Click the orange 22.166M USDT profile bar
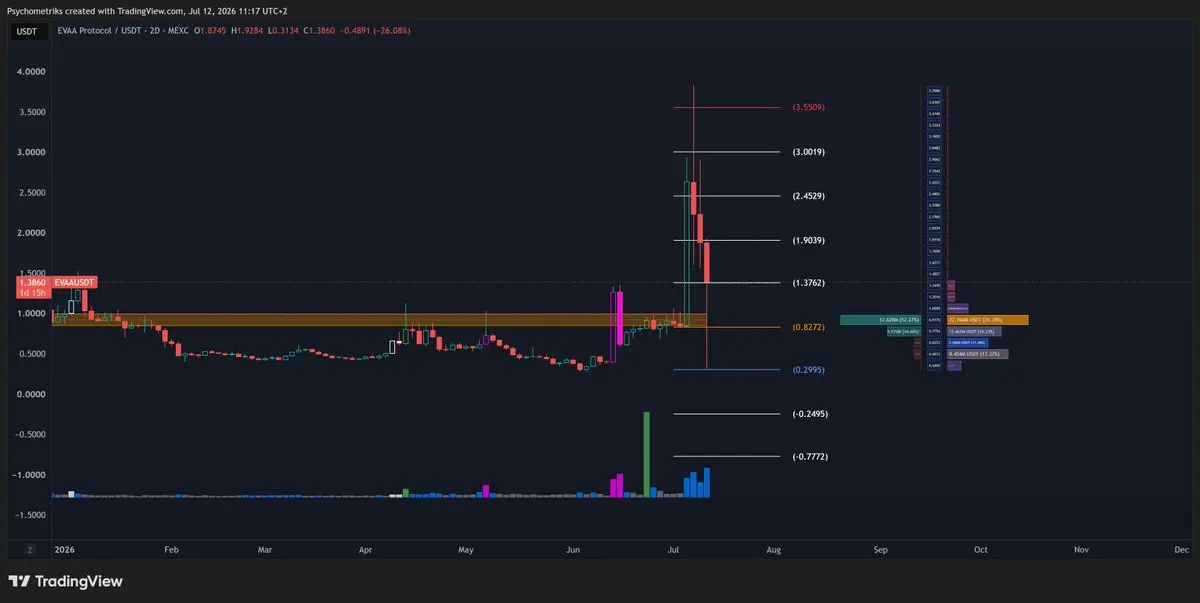Image resolution: width=1200 pixels, height=603 pixels. pyautogui.click(x=986, y=320)
